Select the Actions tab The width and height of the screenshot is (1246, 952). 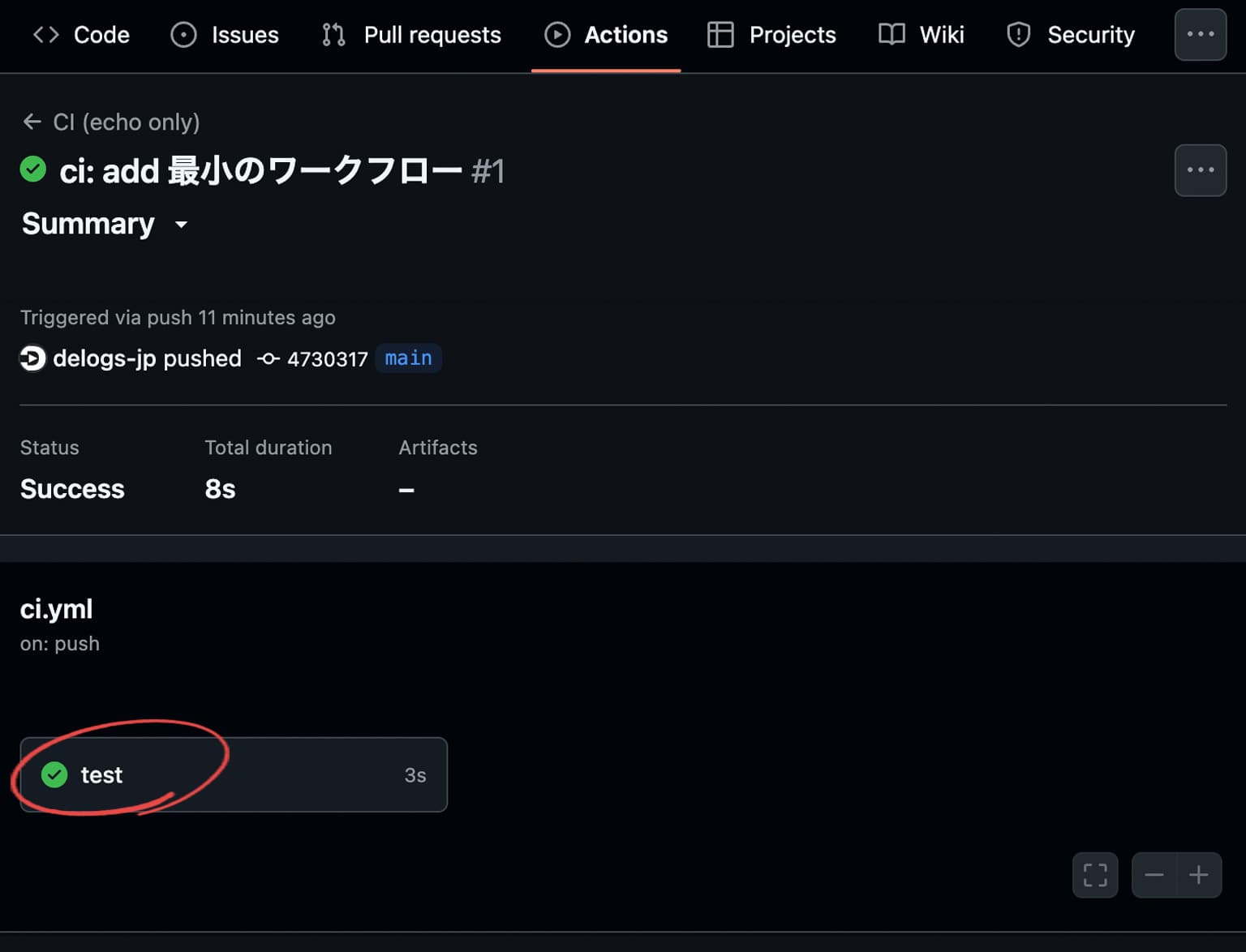click(x=606, y=35)
